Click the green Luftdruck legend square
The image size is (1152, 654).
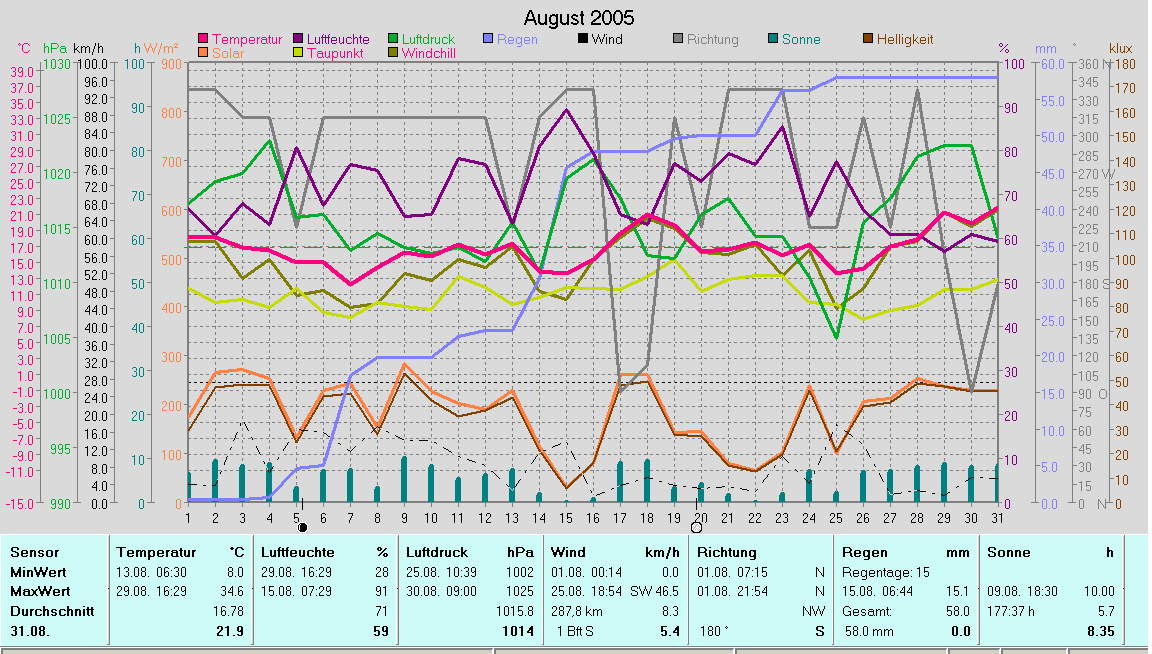click(x=394, y=39)
